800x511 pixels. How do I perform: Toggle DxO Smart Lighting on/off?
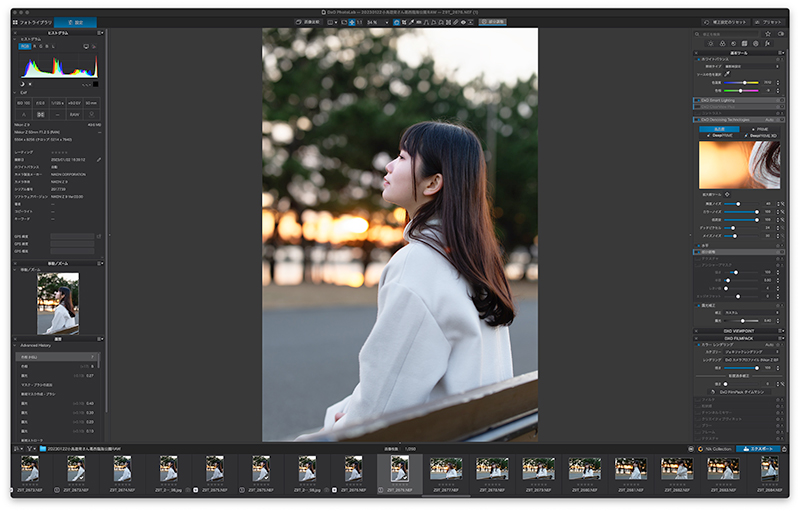coord(699,100)
